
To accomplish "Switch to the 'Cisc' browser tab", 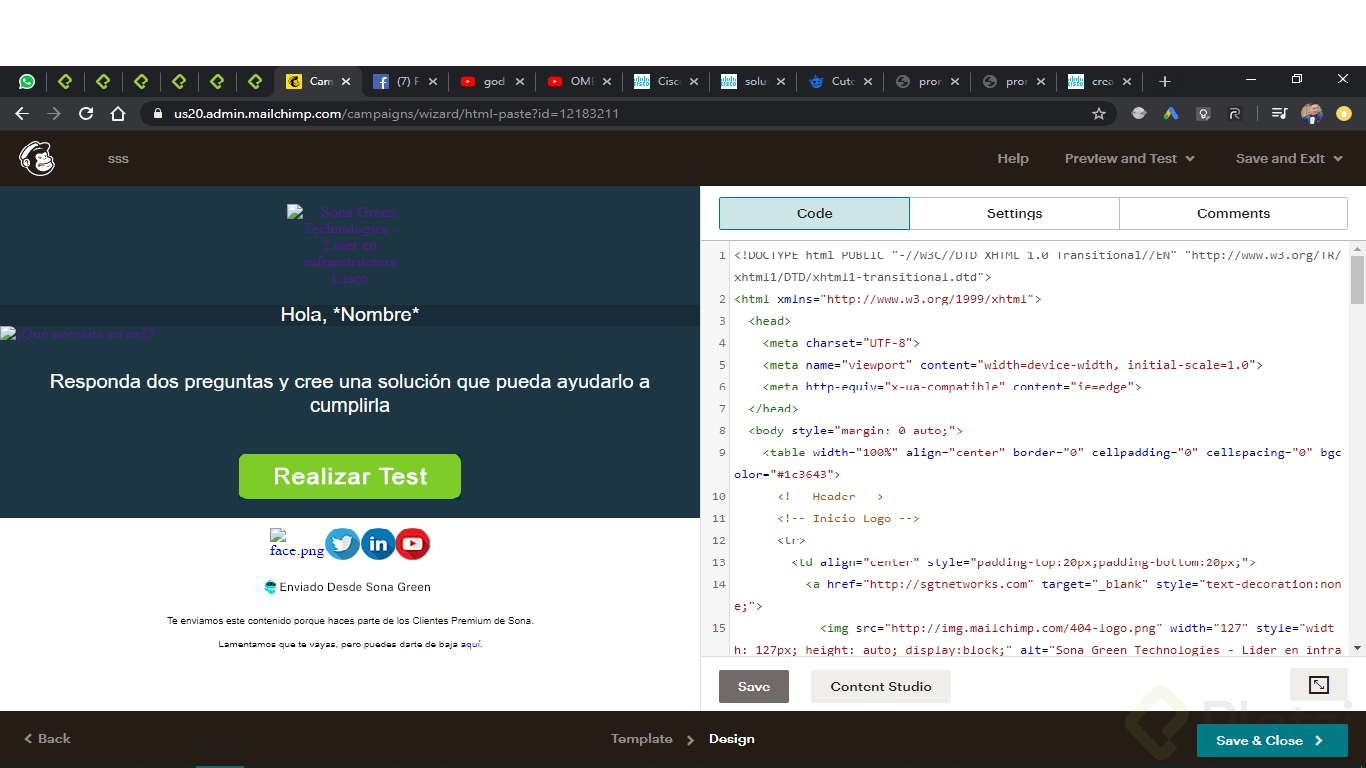I will (x=665, y=82).
